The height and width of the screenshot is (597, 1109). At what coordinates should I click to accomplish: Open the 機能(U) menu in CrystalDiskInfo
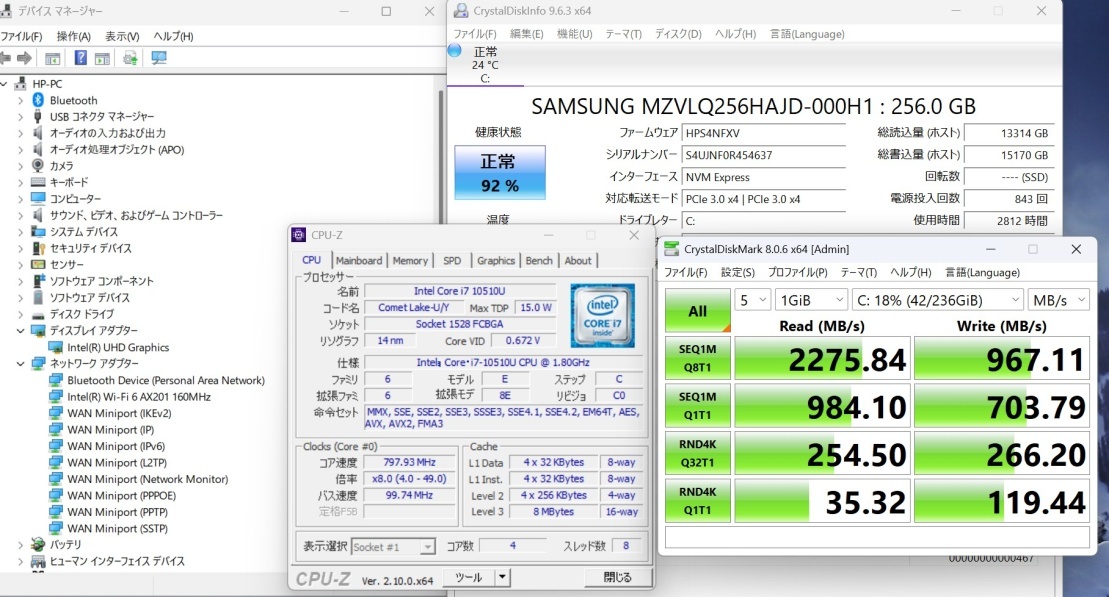(574, 34)
